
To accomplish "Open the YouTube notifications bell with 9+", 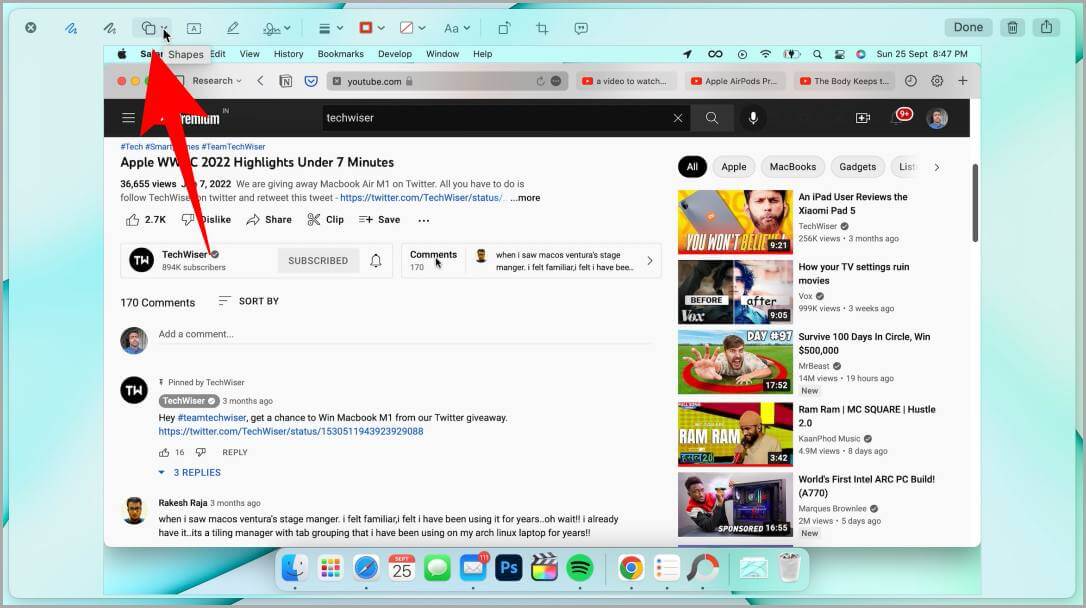I will click(x=900, y=117).
